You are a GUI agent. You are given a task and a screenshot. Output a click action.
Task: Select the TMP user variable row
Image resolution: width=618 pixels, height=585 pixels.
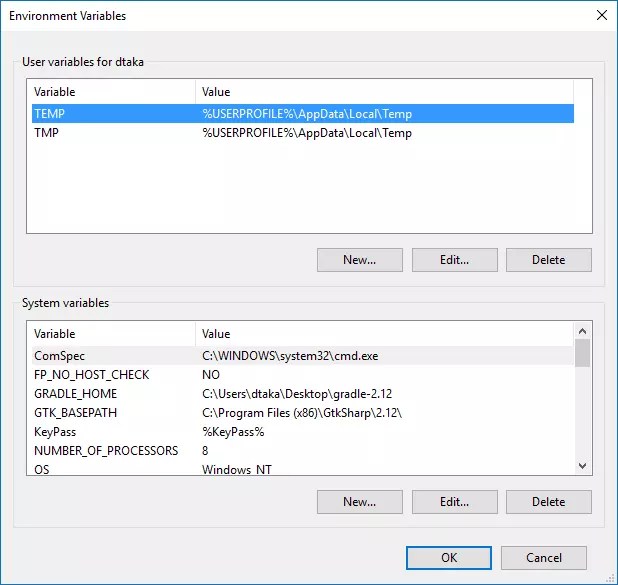click(303, 133)
